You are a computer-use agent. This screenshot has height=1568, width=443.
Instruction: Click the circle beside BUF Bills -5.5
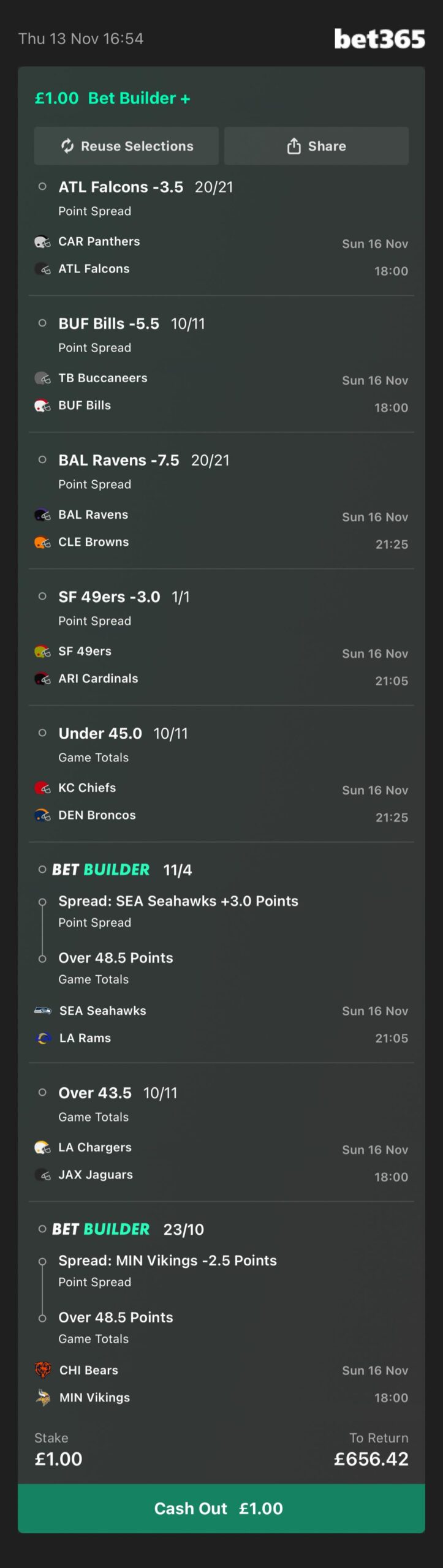42,323
